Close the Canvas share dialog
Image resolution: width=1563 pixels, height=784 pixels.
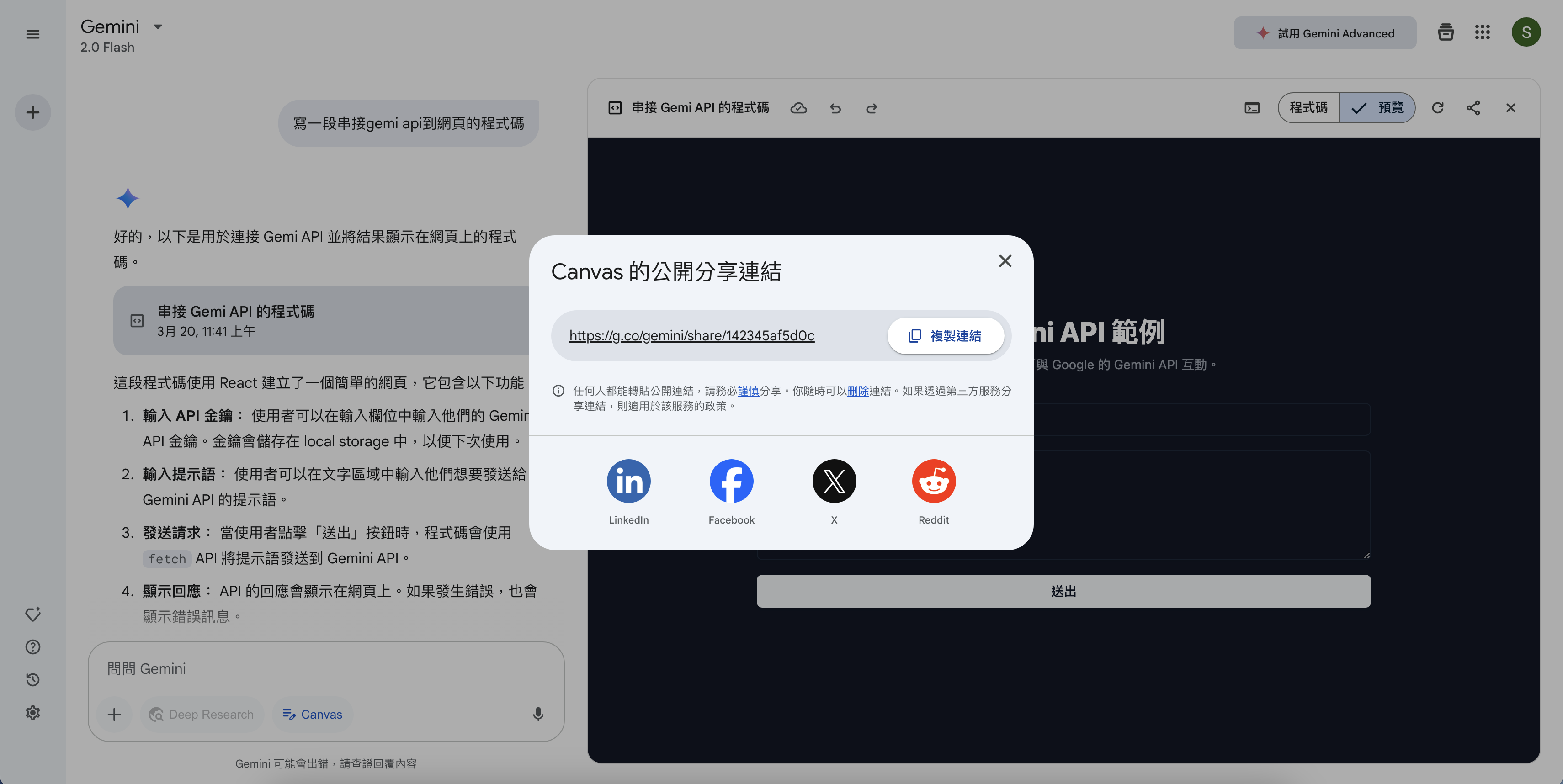click(1005, 261)
